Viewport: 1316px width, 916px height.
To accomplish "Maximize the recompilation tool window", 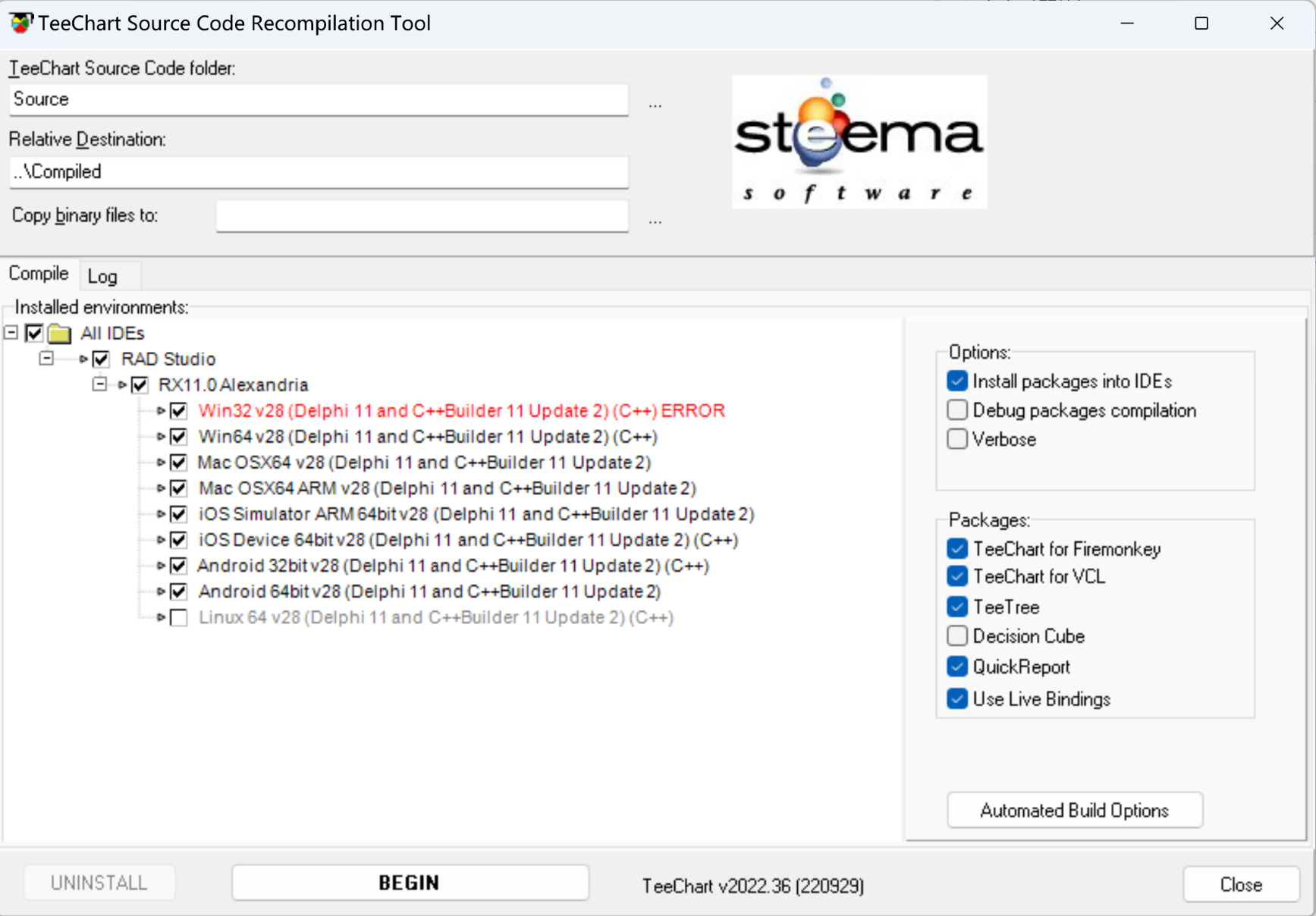I will [1201, 24].
